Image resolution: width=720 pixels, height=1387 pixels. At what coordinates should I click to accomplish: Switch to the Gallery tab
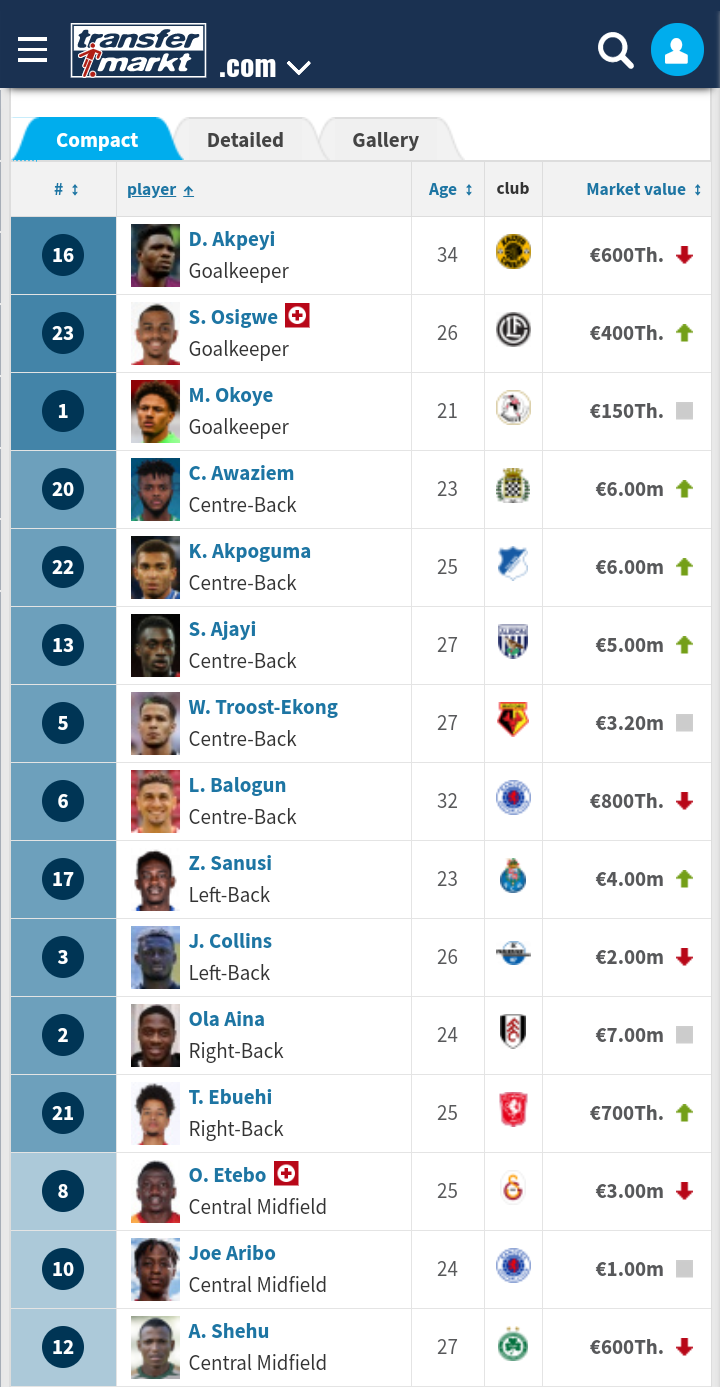pyautogui.click(x=385, y=140)
